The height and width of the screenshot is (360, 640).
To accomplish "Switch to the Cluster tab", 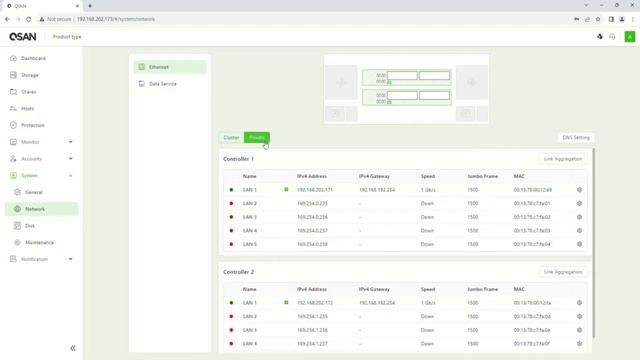I will [x=231, y=138].
